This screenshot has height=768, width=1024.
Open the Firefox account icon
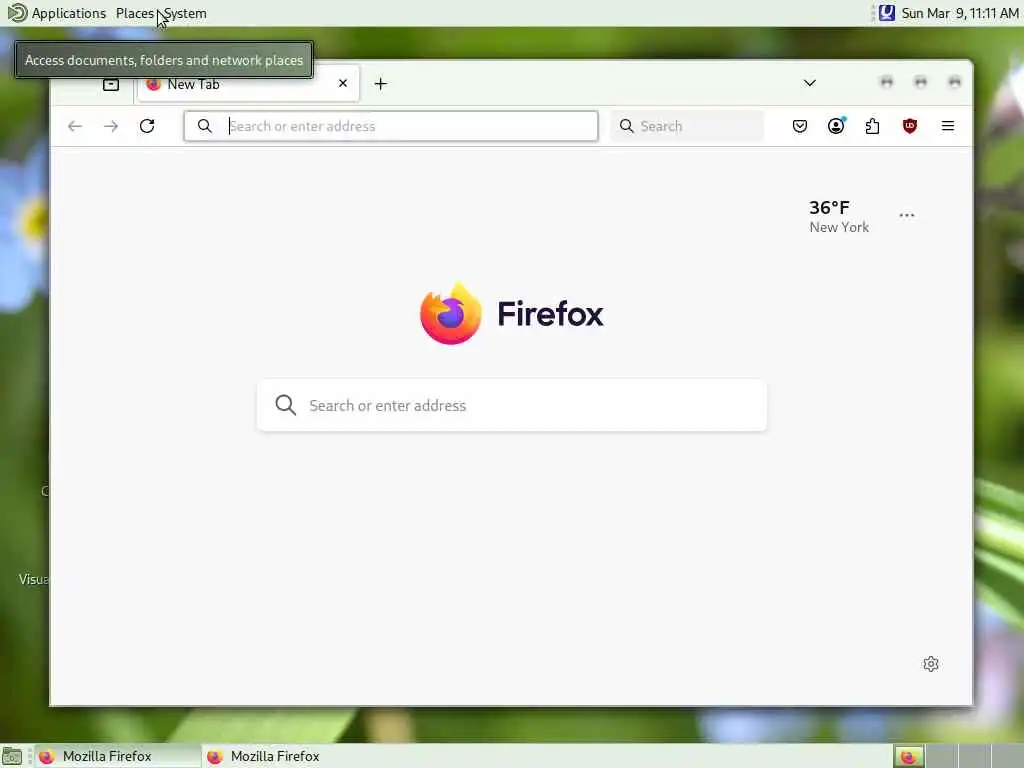(x=836, y=126)
